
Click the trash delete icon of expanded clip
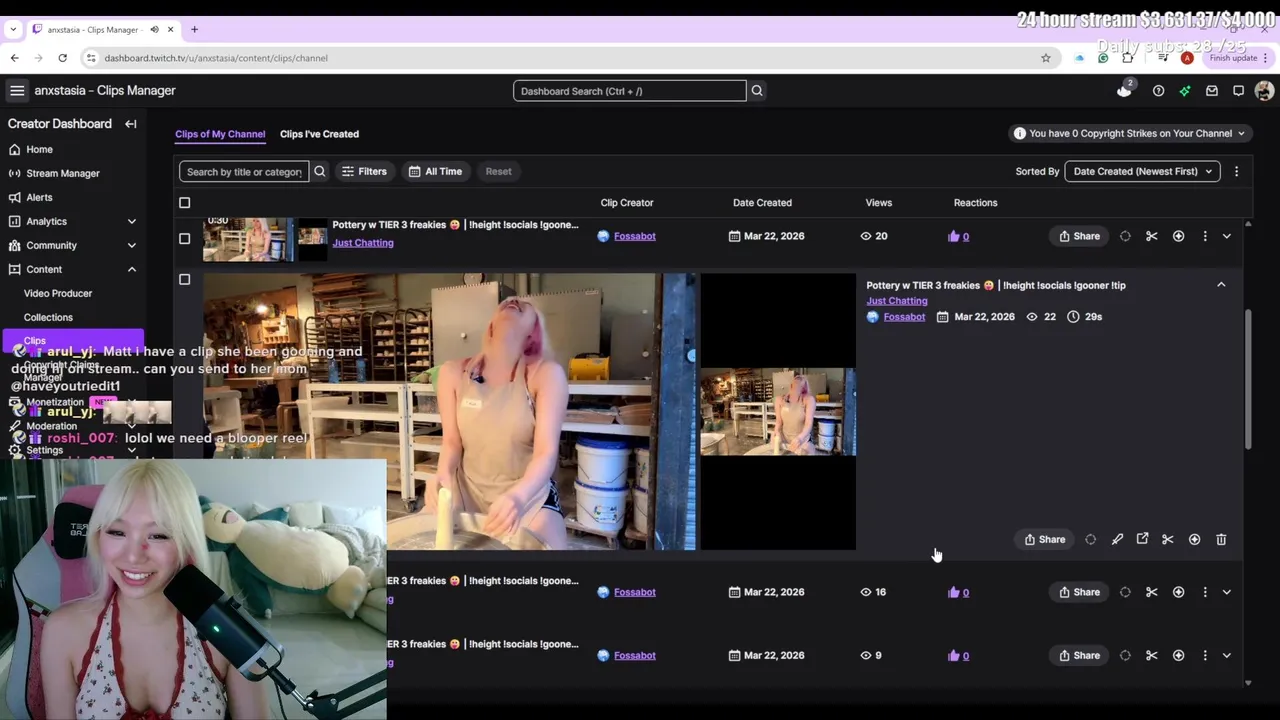(x=1221, y=539)
